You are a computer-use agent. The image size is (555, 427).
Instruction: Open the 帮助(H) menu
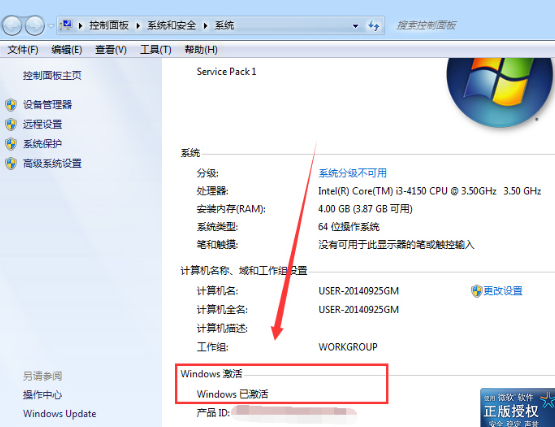[201, 50]
